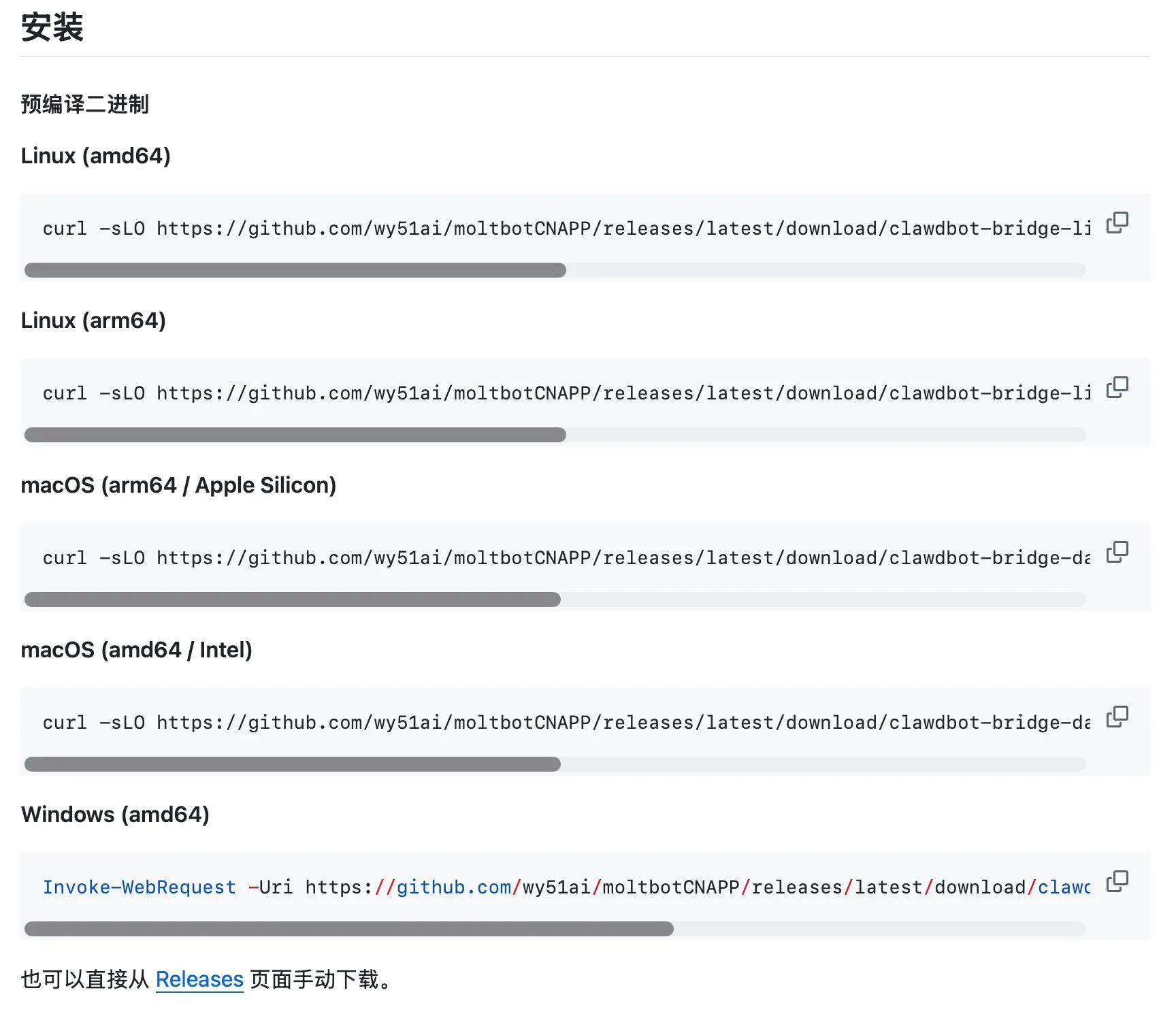Click inside the Linux amd64 code block
1176x1018 pixels.
[544, 229]
